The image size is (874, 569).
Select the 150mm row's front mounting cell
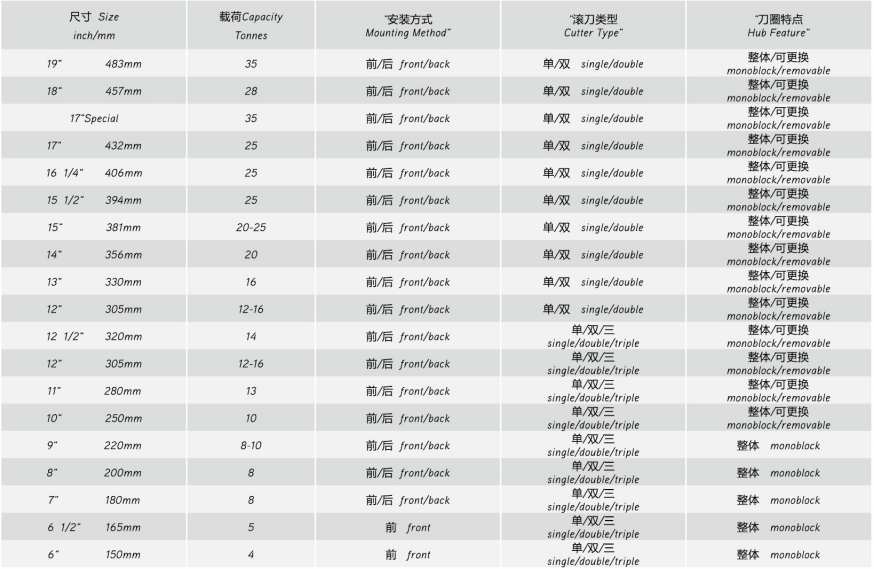[x=407, y=554]
